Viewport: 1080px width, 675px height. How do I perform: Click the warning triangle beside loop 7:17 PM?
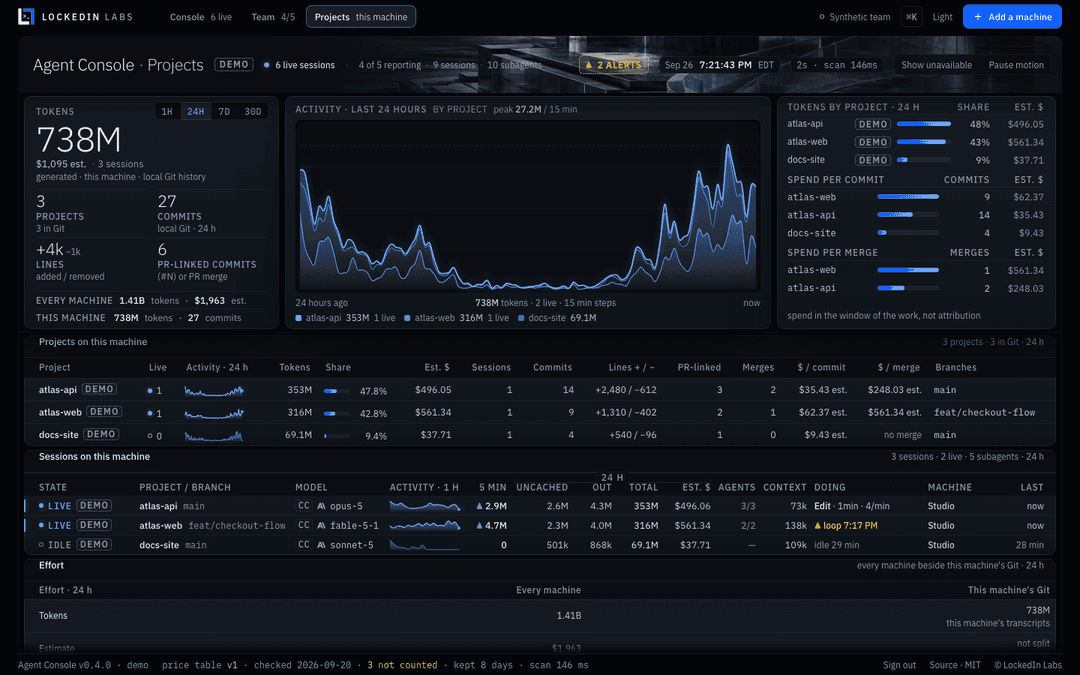[818, 526]
